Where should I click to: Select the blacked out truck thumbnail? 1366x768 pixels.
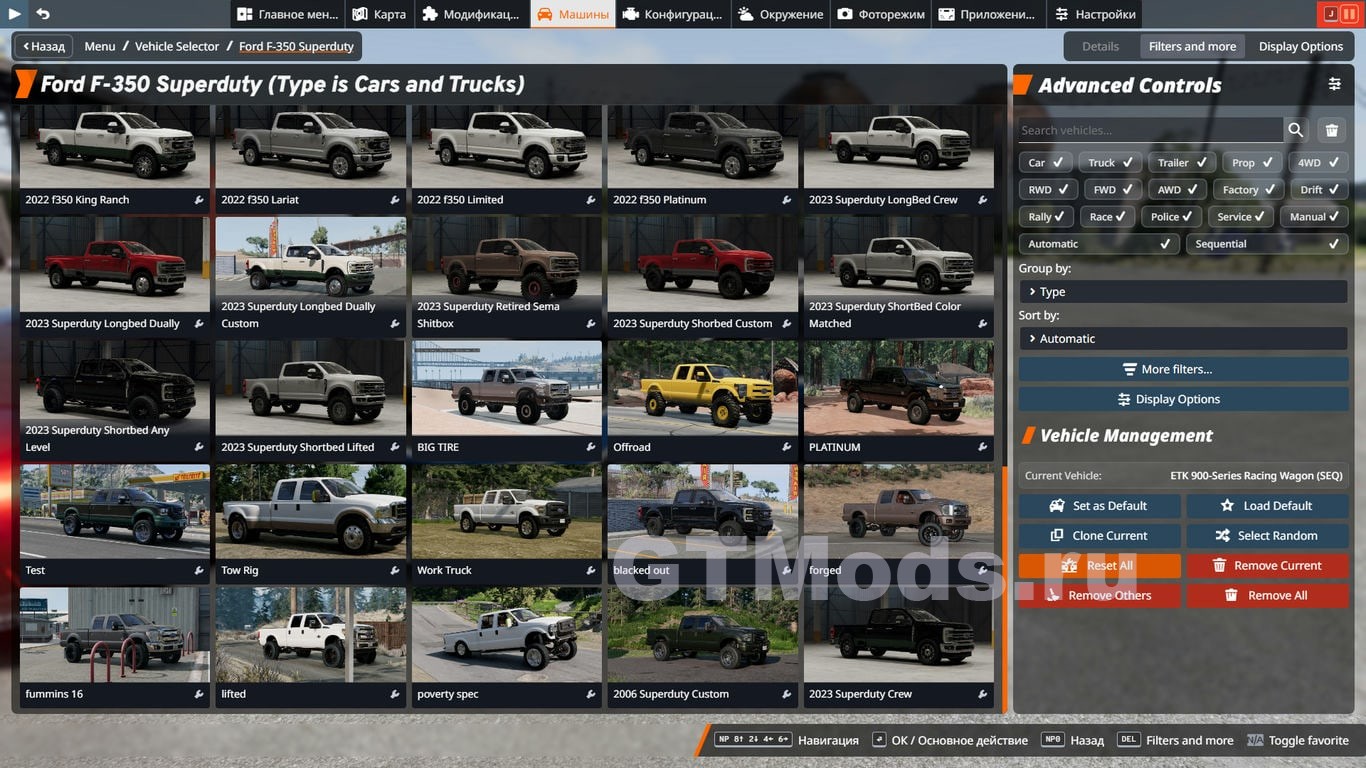point(703,511)
